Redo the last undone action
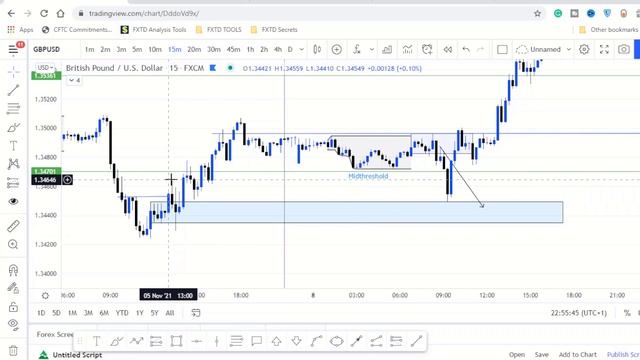 pos(481,49)
